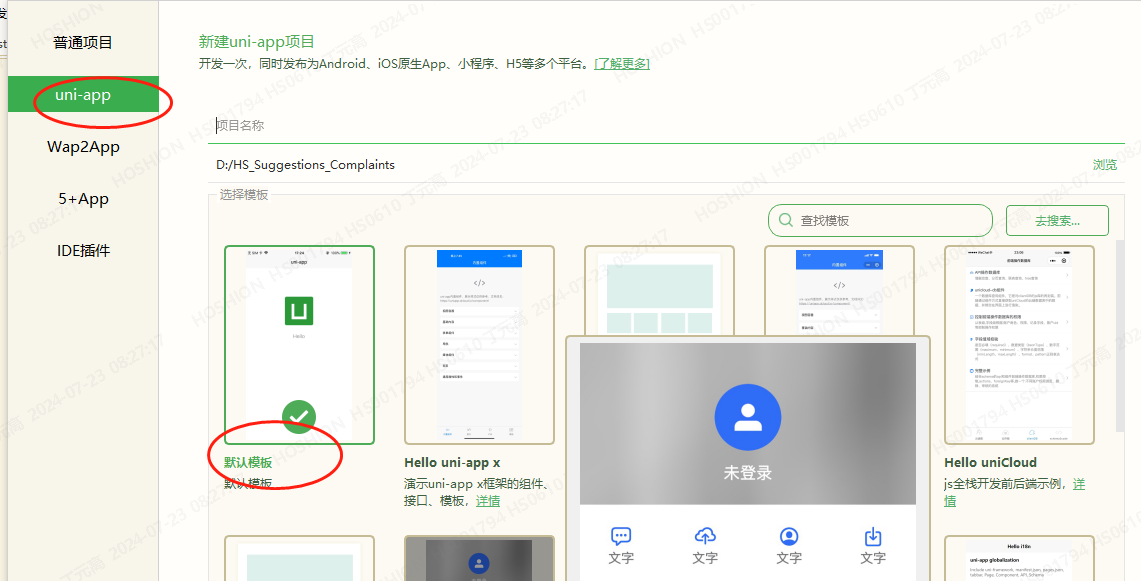Screen dimensions: 1141x581
Task: Click the Hello uni-app x title text
Action: [x=452, y=462]
